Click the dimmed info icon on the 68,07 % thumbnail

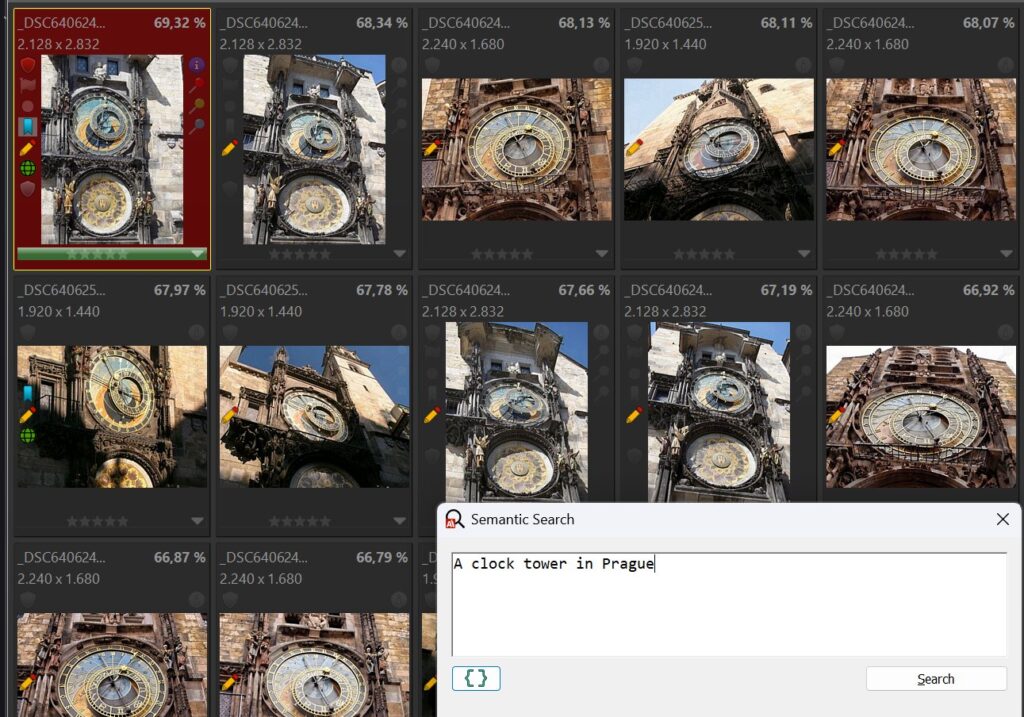(x=1006, y=65)
